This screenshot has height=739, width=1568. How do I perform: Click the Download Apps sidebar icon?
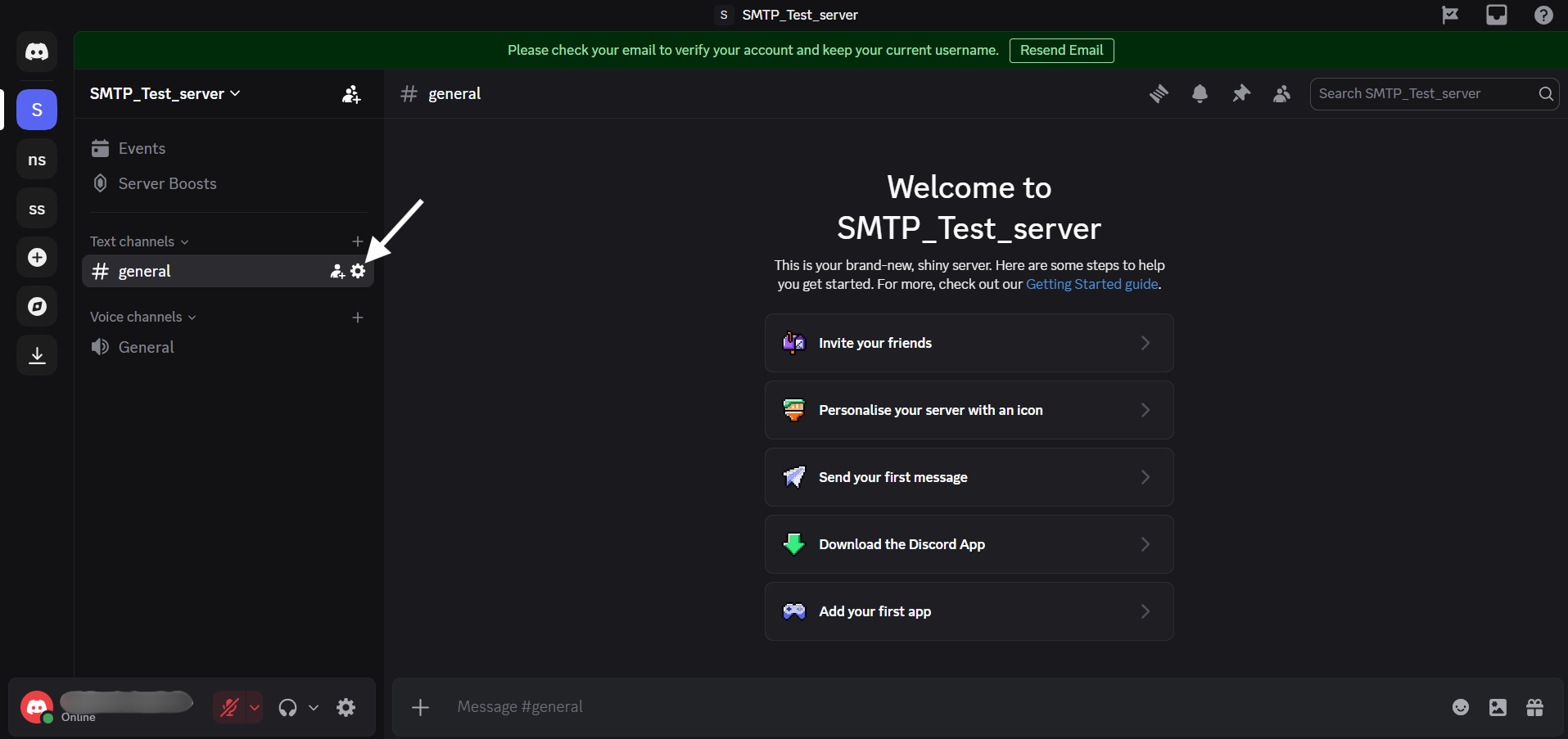[x=36, y=354]
